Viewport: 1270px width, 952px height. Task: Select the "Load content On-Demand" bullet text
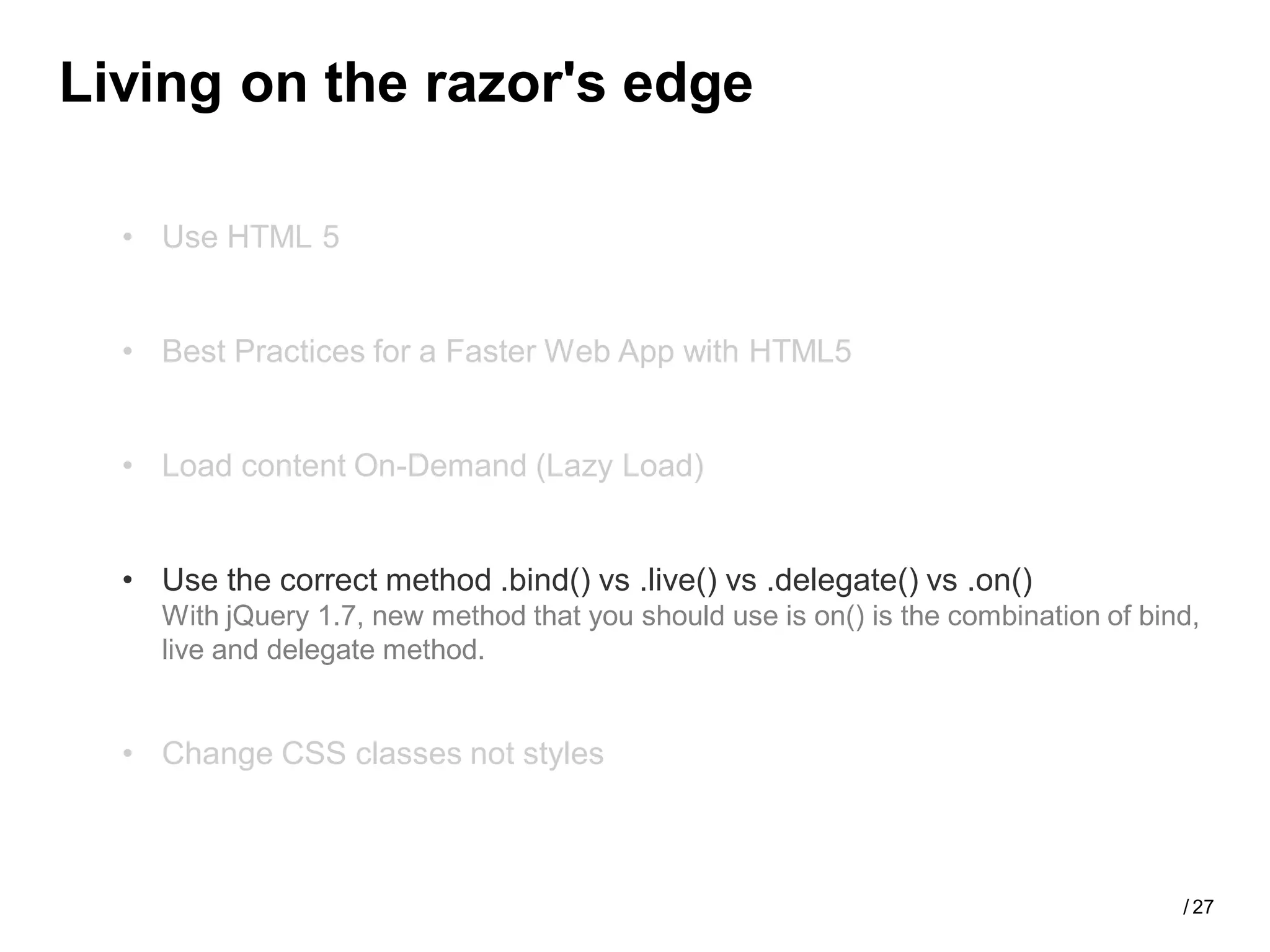[x=433, y=467]
